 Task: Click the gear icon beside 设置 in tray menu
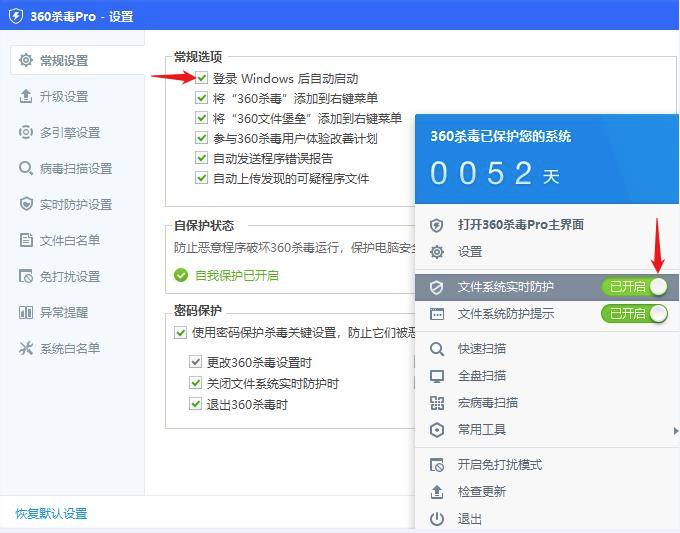coord(436,252)
